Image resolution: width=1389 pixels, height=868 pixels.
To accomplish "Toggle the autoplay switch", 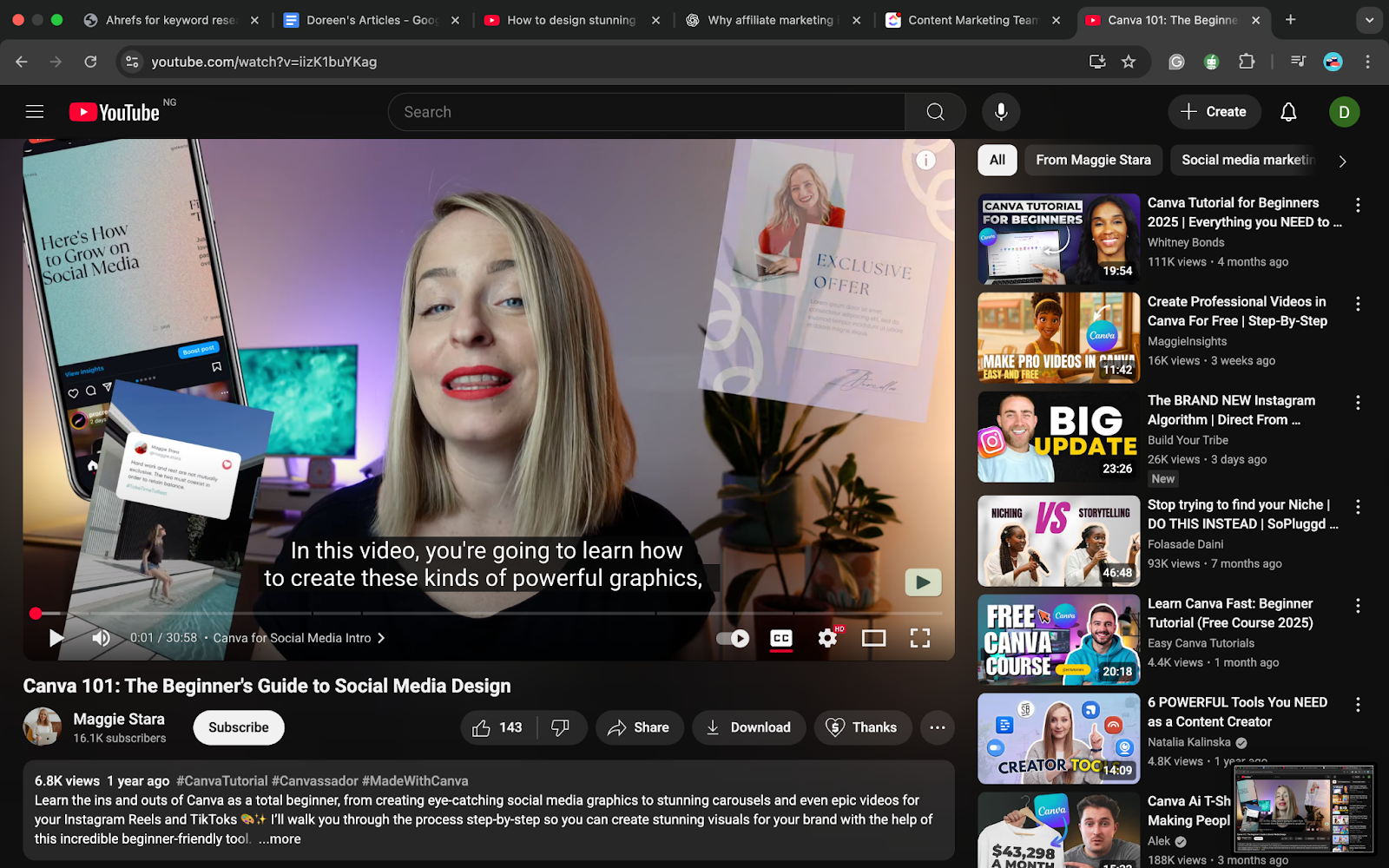I will 733,638.
